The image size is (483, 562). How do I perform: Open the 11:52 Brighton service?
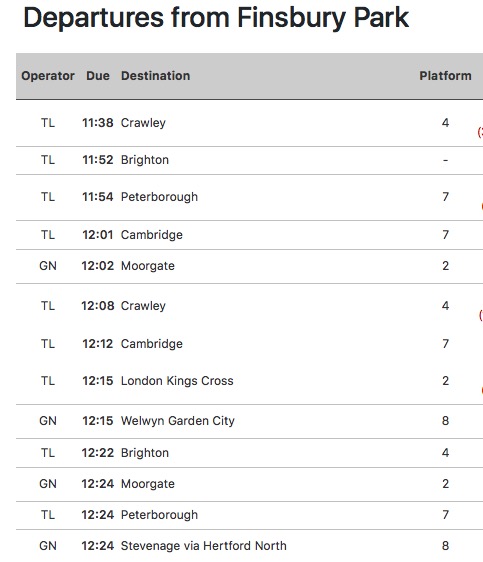(x=249, y=160)
